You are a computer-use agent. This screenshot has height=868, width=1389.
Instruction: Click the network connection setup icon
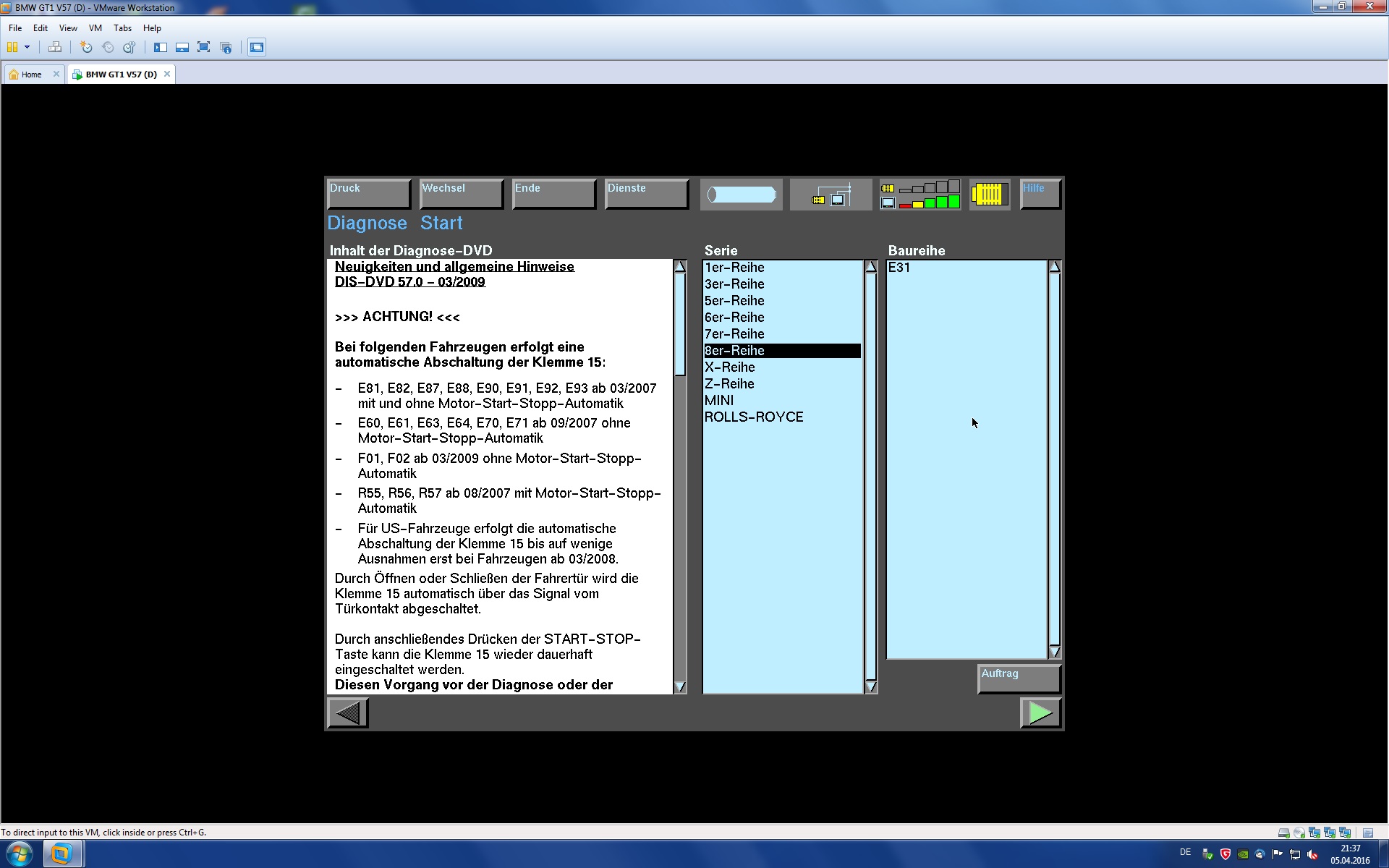(831, 195)
